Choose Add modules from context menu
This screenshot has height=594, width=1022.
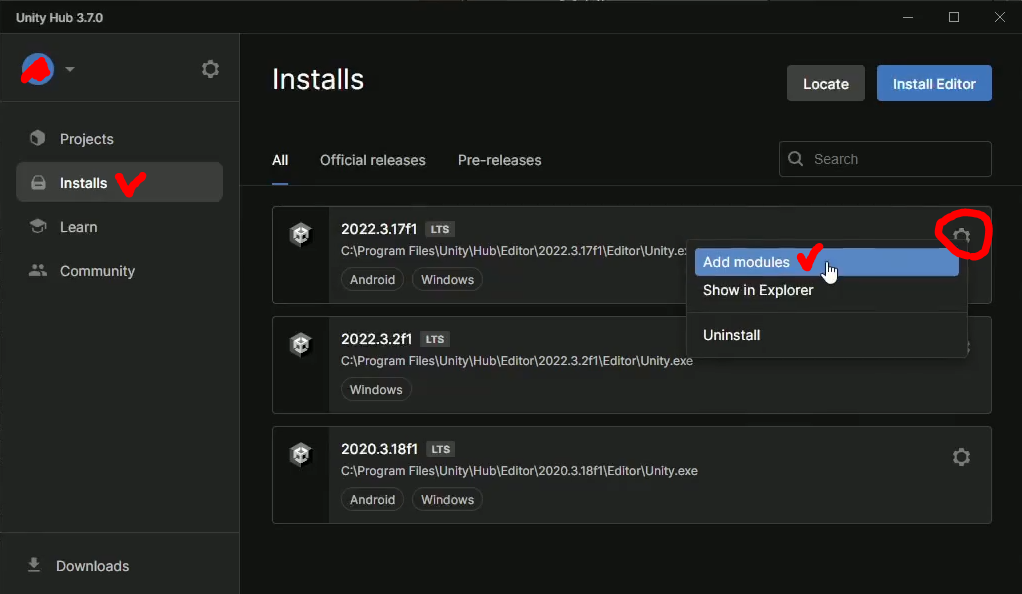pos(826,262)
